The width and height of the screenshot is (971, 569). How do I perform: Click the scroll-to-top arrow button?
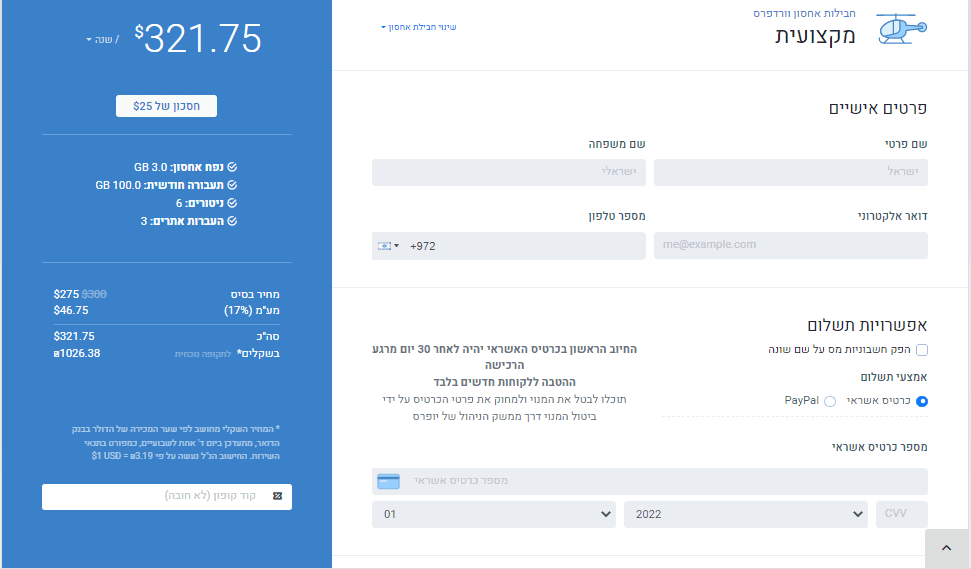click(x=946, y=548)
